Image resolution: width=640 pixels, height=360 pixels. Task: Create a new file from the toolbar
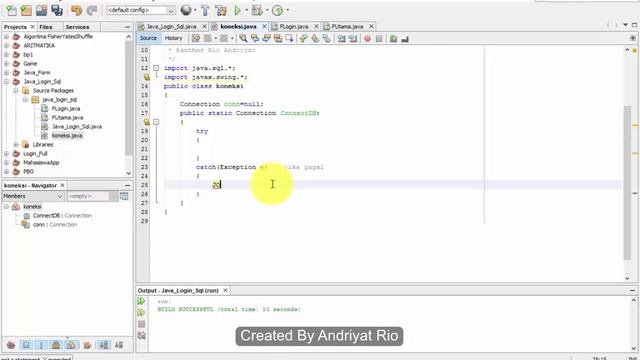pyautogui.click(x=11, y=10)
